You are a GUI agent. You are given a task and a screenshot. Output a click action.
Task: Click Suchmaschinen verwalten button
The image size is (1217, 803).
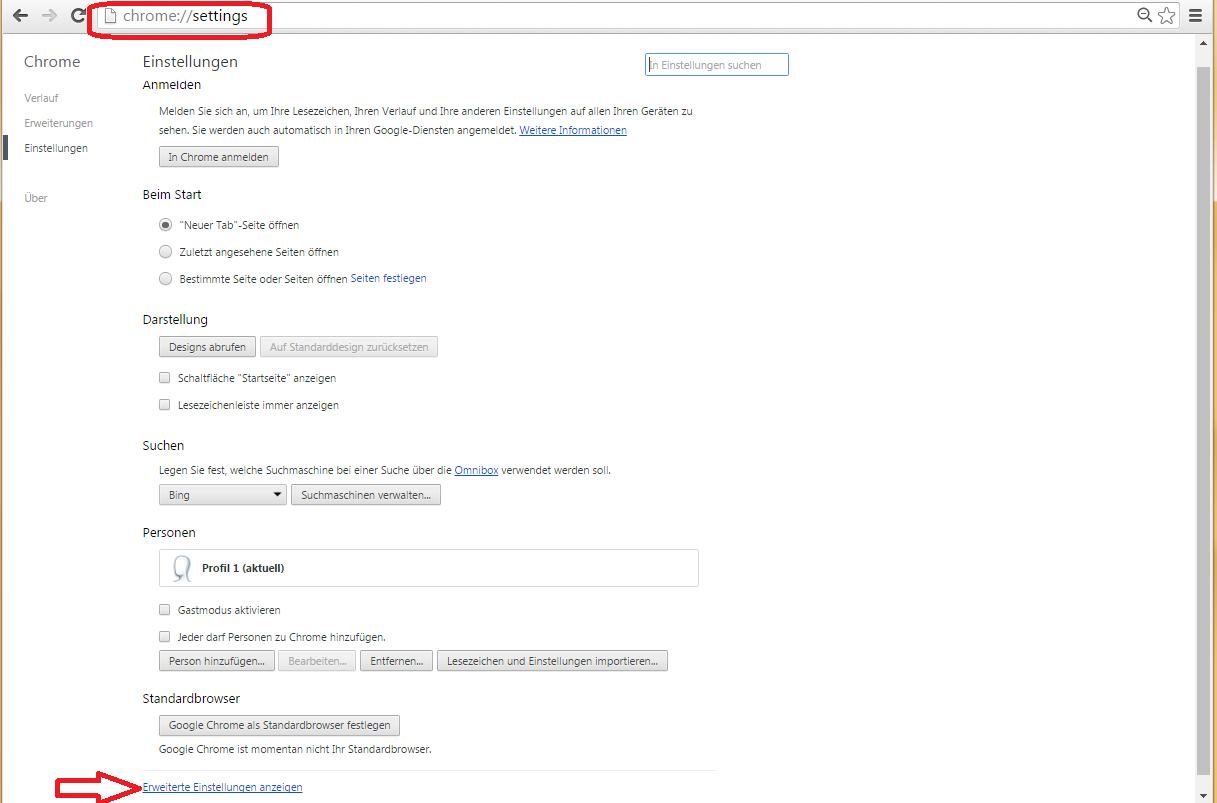pos(365,495)
